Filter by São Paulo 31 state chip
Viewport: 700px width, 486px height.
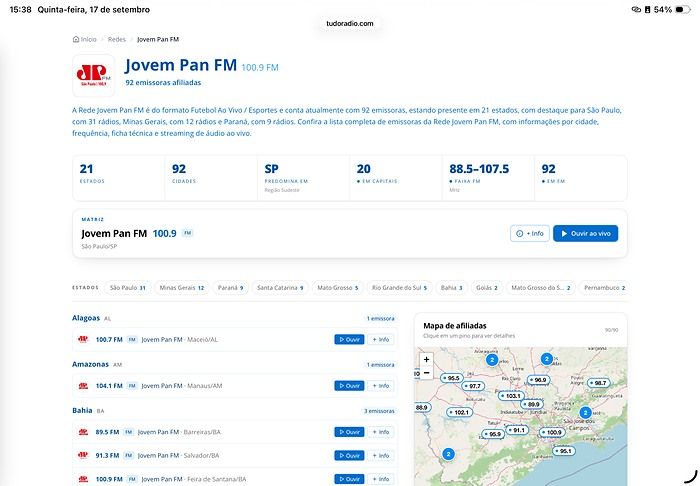128,288
